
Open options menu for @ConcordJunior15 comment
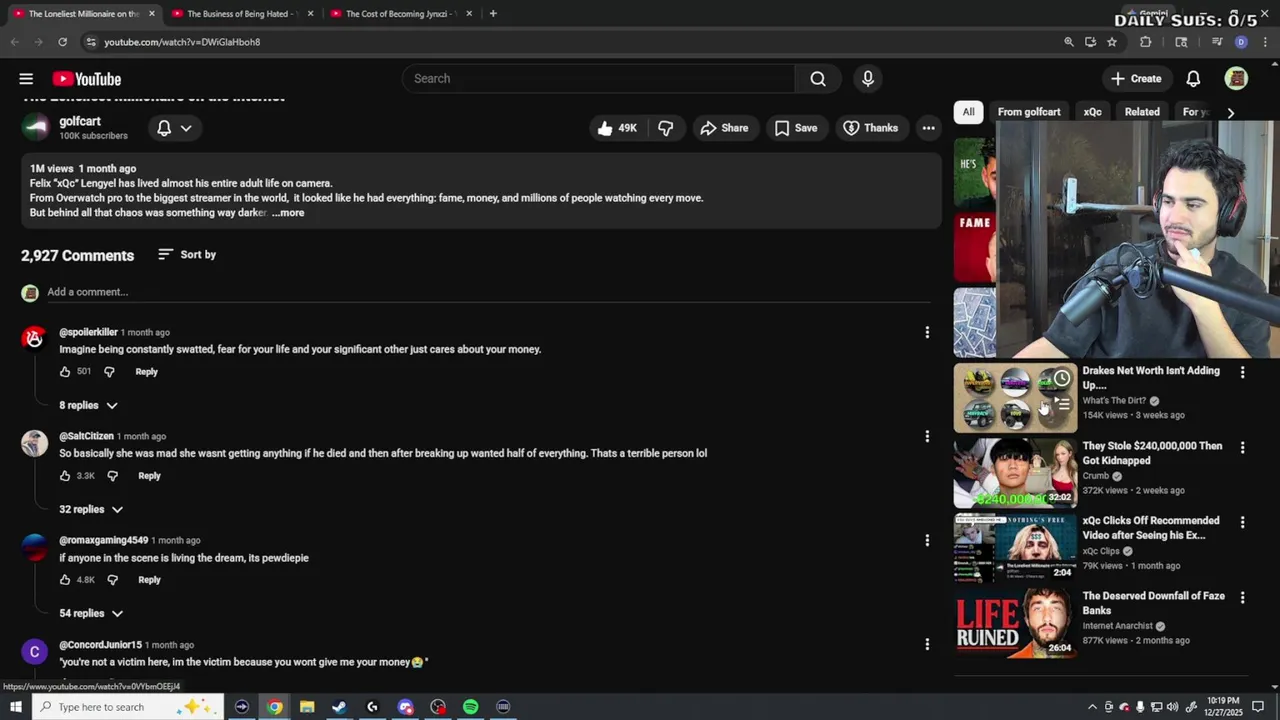(927, 644)
